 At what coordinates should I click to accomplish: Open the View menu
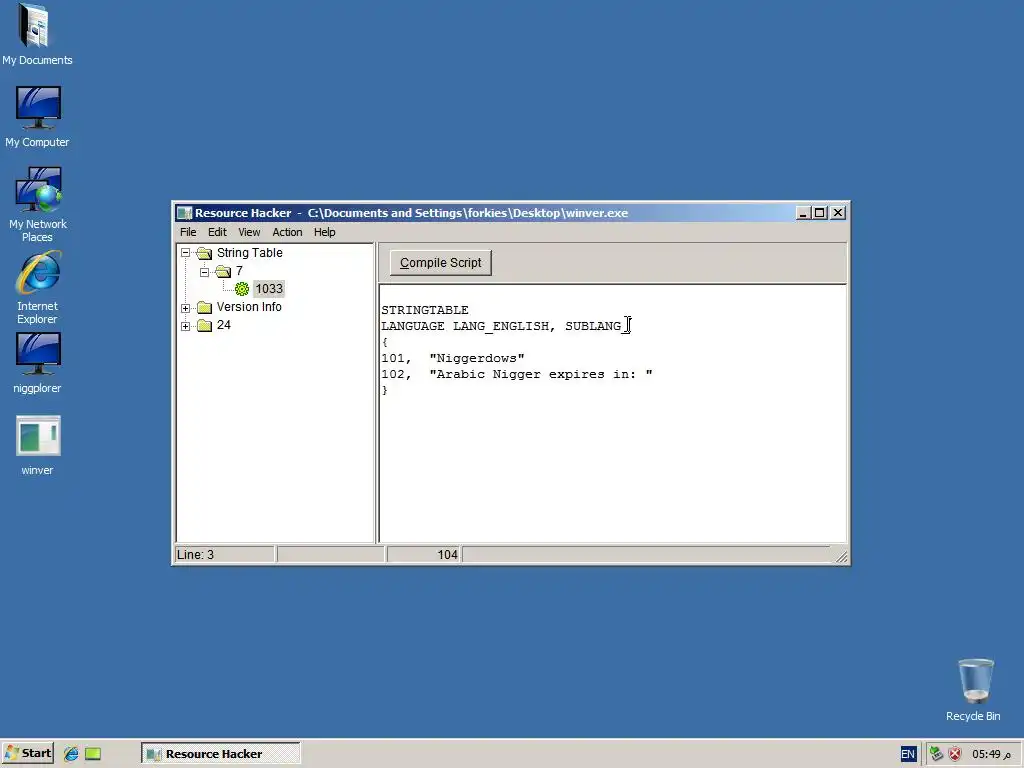coord(249,232)
